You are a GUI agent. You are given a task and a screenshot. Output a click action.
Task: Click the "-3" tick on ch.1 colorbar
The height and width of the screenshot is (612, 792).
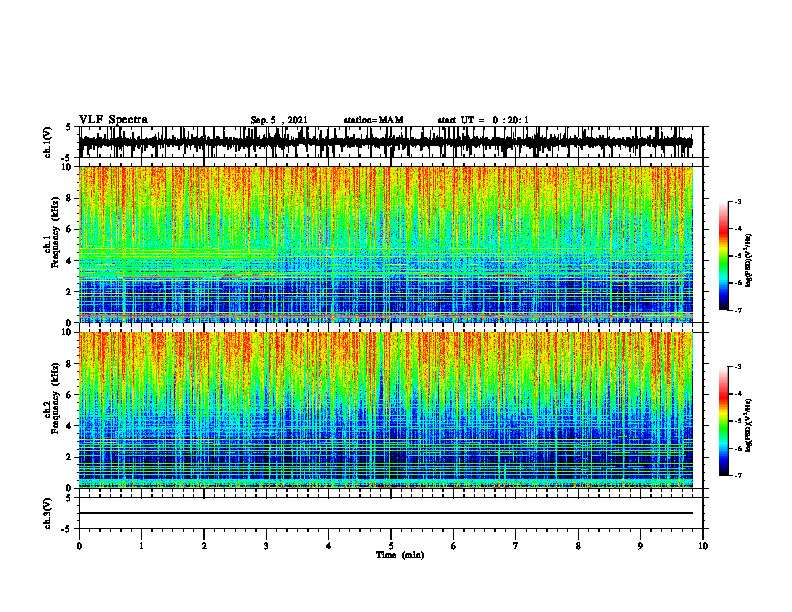coord(738,201)
